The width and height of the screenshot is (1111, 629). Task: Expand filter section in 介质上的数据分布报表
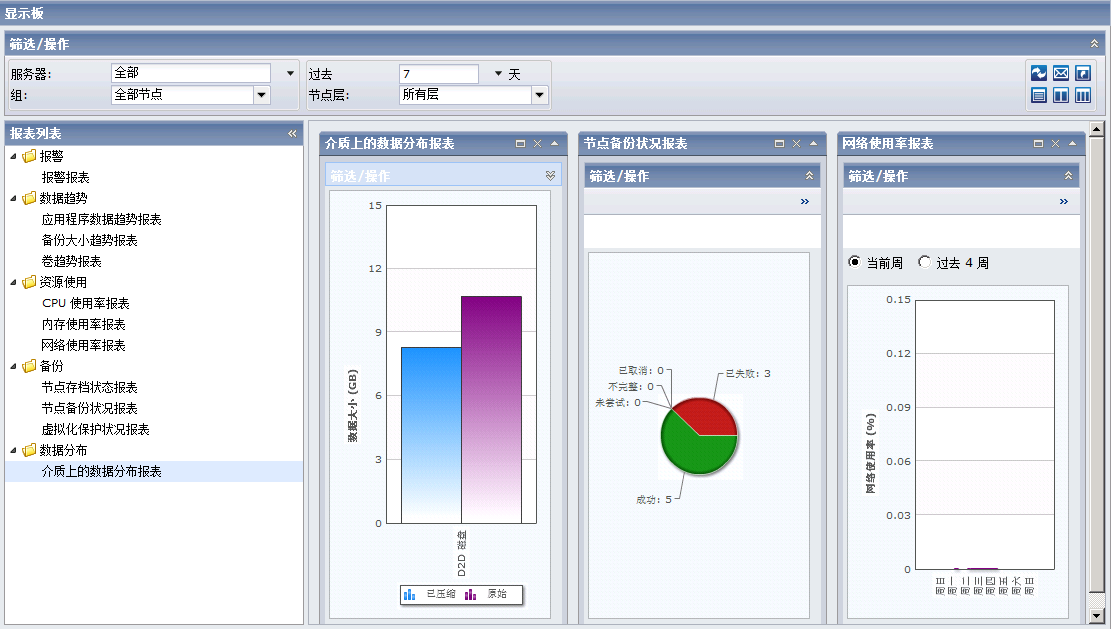click(551, 176)
